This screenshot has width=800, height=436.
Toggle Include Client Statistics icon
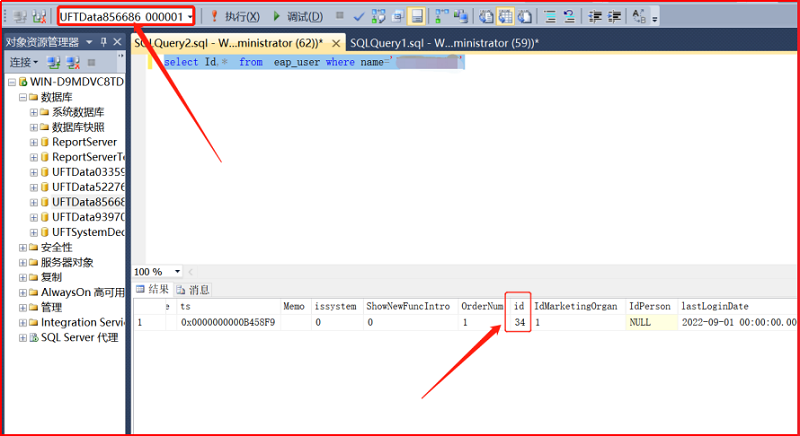click(461, 17)
